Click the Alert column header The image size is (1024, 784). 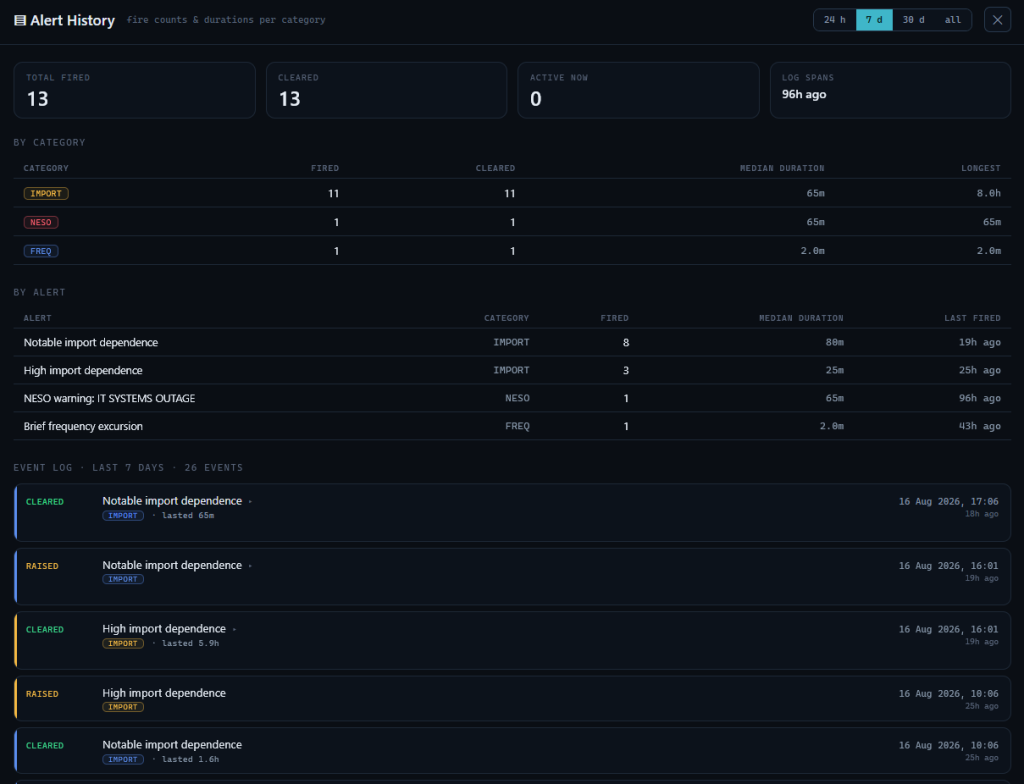(37, 318)
